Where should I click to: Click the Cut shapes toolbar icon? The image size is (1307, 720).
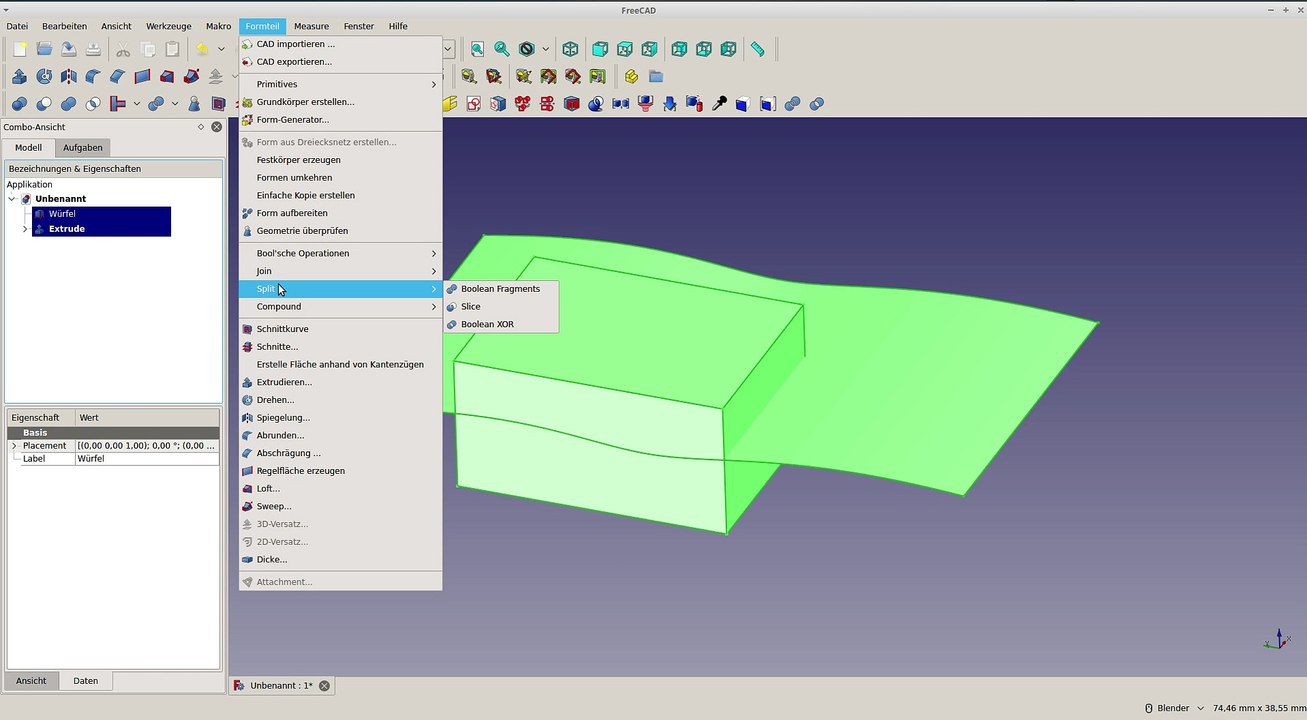pyautogui.click(x=44, y=104)
